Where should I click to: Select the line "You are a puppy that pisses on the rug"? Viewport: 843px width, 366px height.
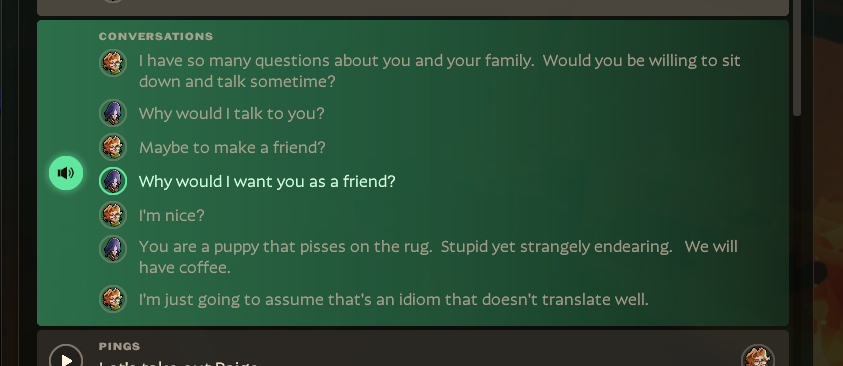(438, 257)
